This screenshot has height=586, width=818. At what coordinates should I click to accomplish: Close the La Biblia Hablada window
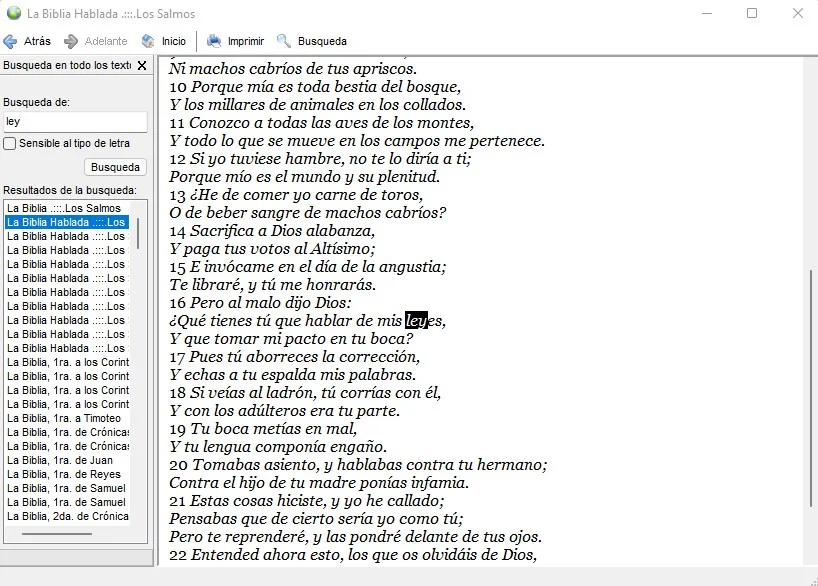coord(798,14)
